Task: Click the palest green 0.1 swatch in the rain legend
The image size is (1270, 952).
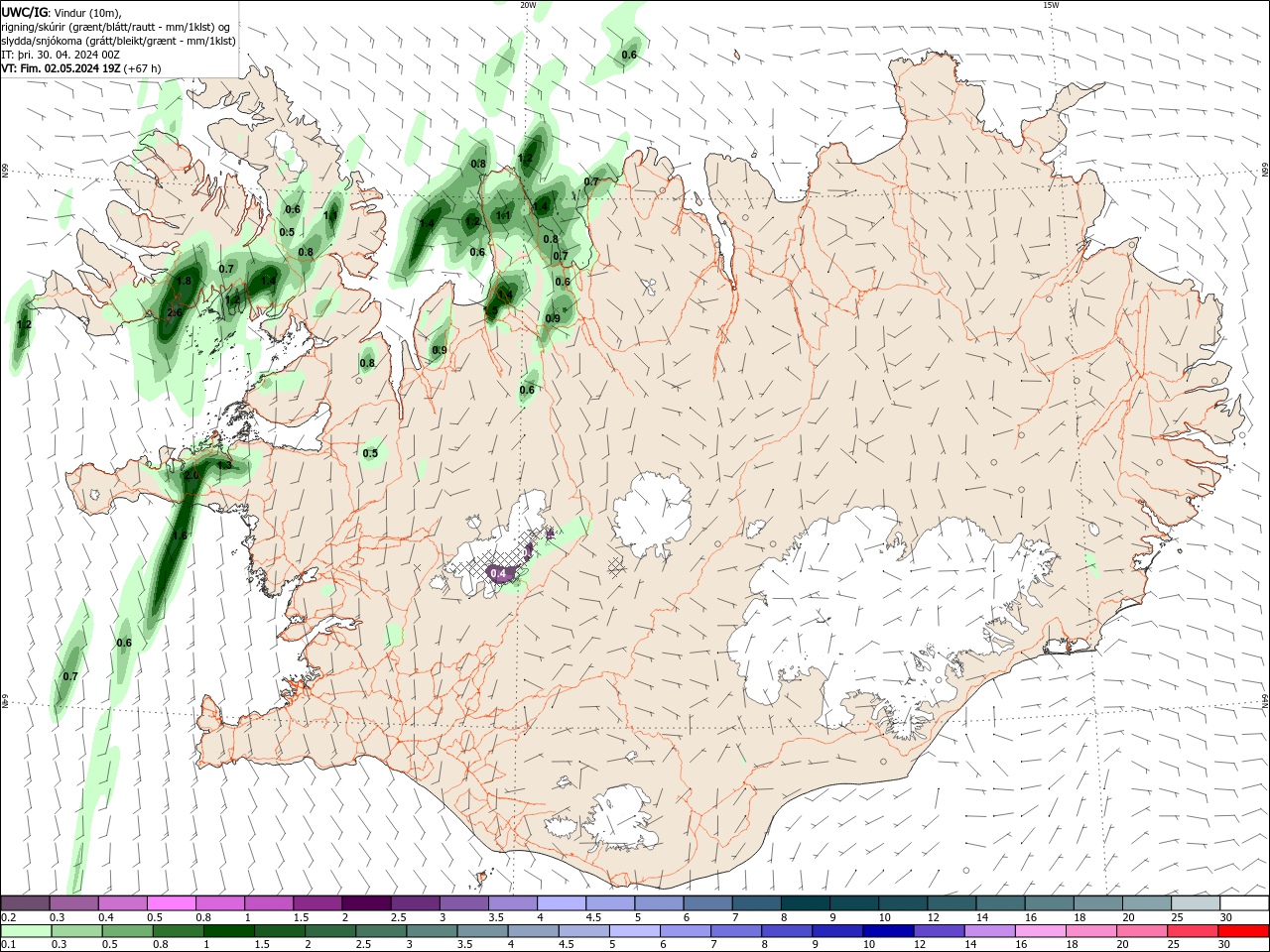Action: tap(26, 931)
